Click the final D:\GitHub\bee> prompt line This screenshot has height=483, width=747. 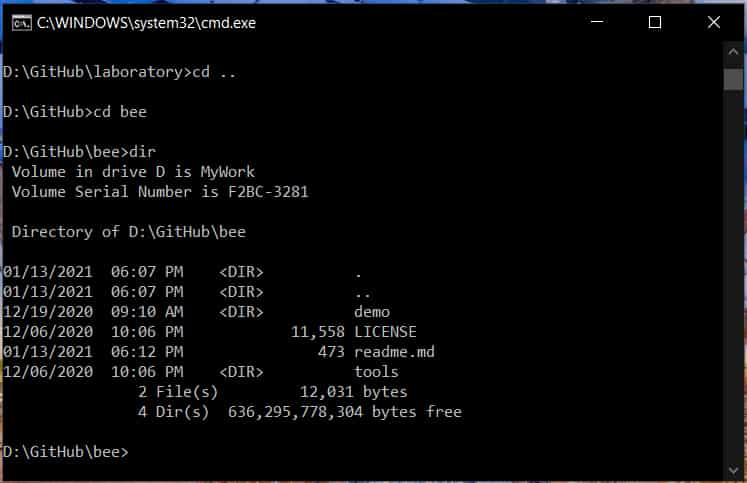tap(66, 452)
